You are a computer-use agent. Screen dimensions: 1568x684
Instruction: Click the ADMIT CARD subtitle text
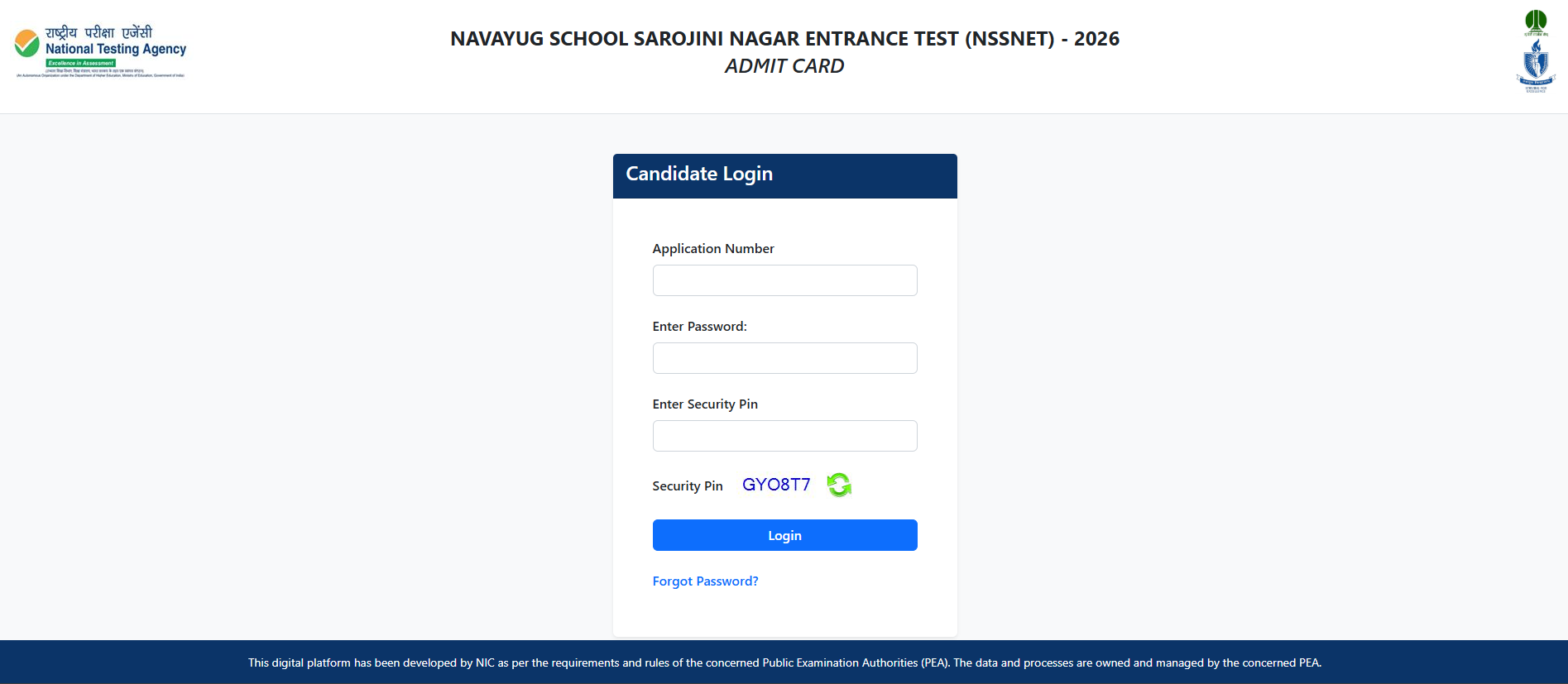click(x=784, y=66)
